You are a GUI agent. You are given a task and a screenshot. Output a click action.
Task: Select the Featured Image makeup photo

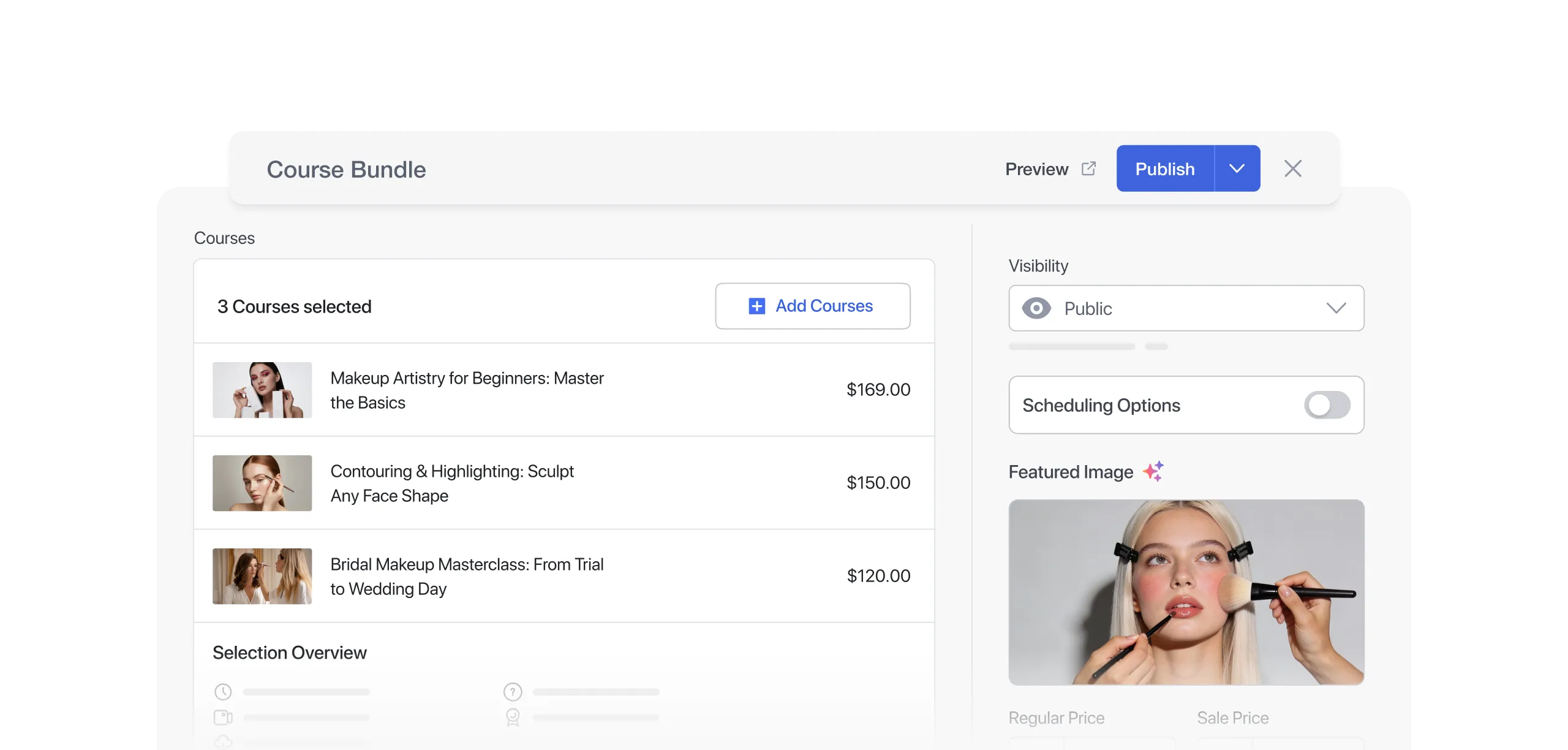click(x=1186, y=593)
